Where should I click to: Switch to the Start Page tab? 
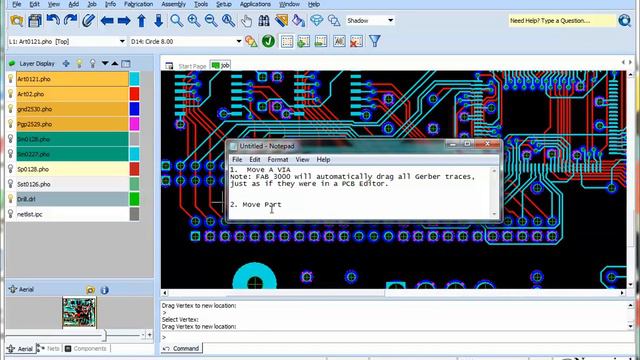(x=187, y=66)
